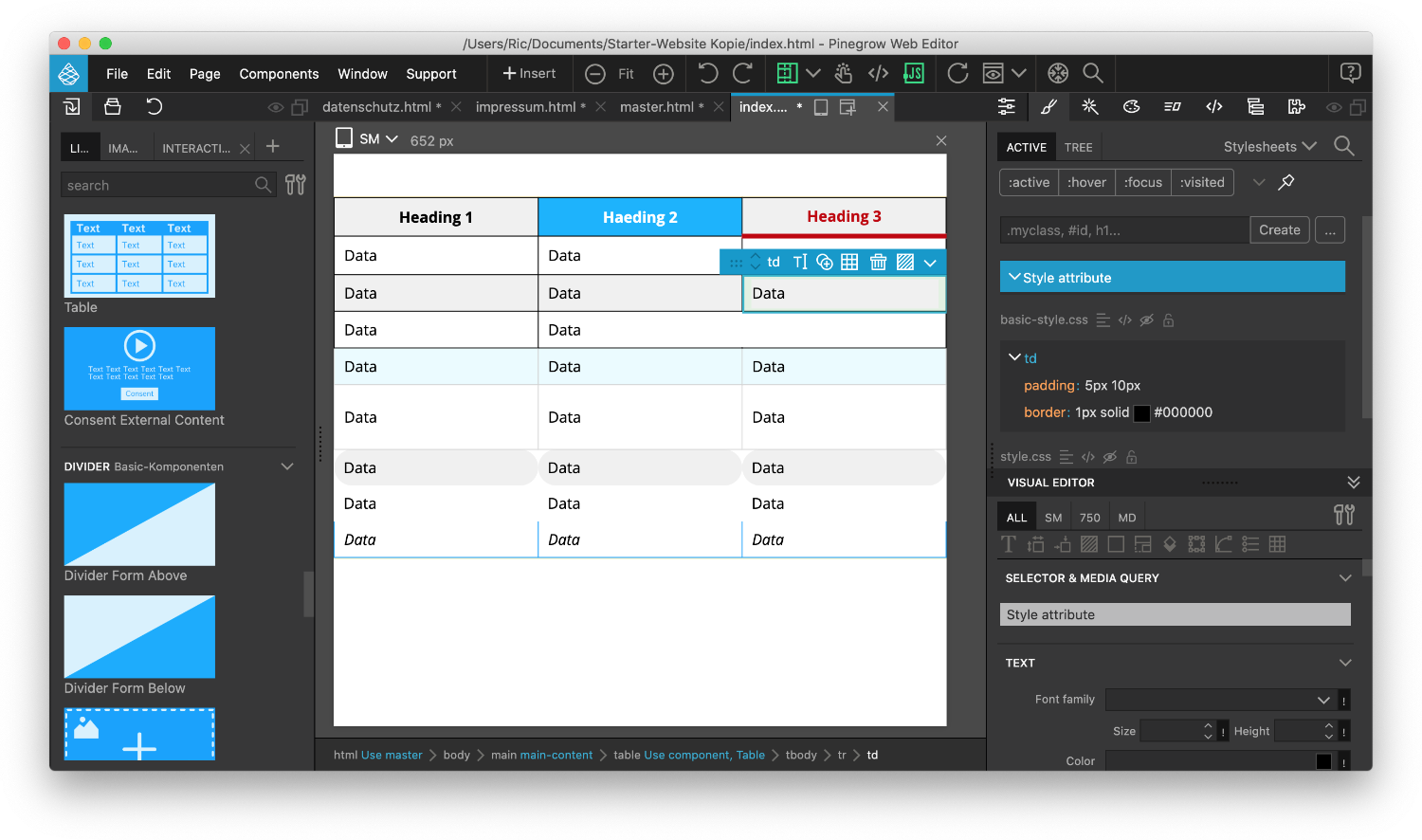The image size is (1422, 840).
Task: Select the MD breakpoint tab
Action: (x=1126, y=518)
